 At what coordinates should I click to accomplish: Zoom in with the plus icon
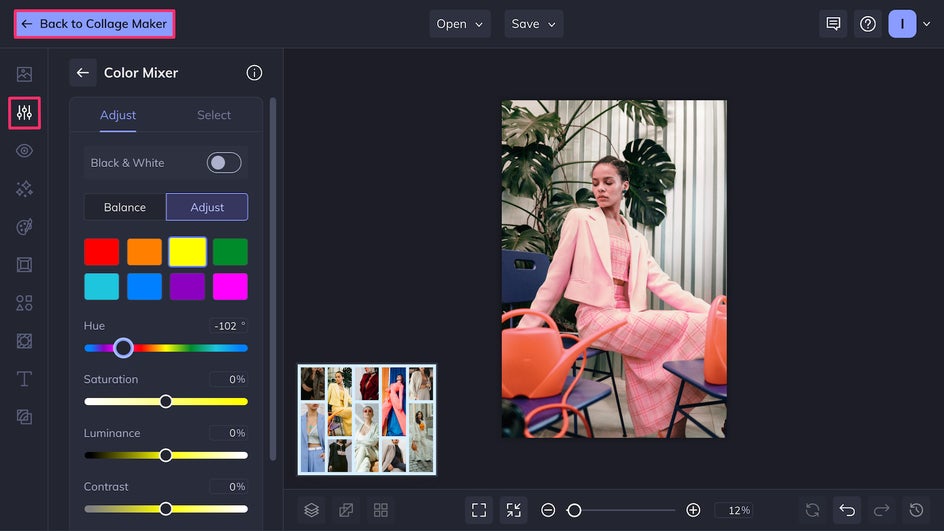693,511
